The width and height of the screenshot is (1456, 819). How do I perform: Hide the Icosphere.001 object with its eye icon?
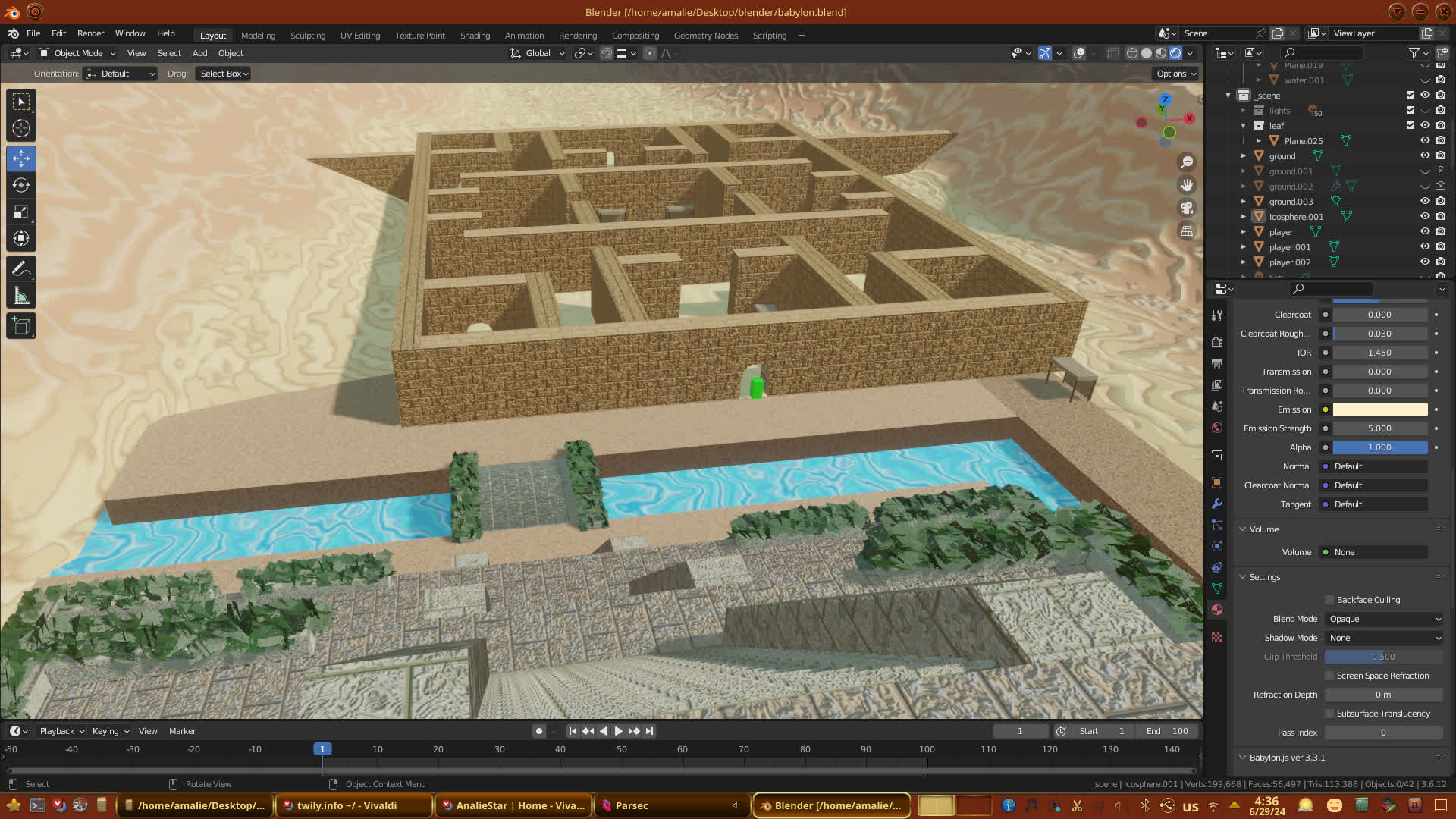(x=1425, y=217)
